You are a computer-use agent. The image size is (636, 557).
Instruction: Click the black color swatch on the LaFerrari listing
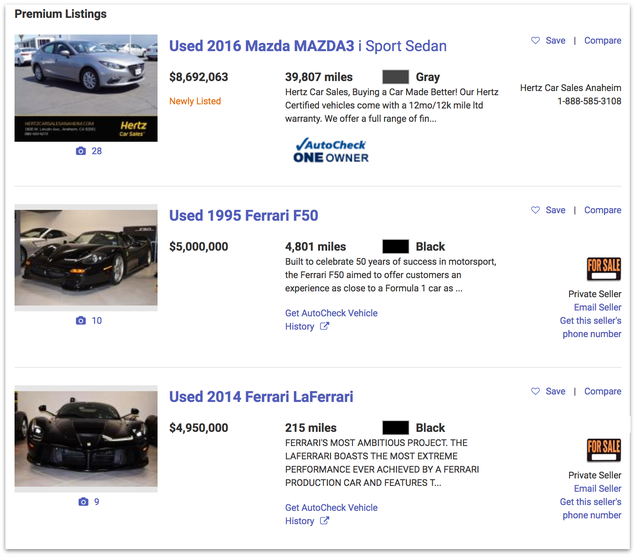point(395,428)
